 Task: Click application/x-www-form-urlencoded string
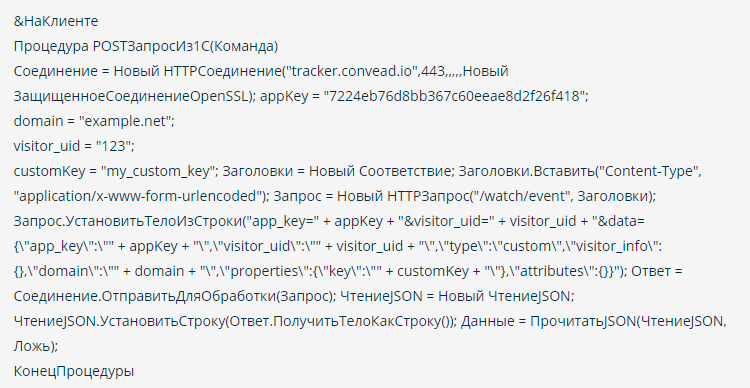pos(141,196)
